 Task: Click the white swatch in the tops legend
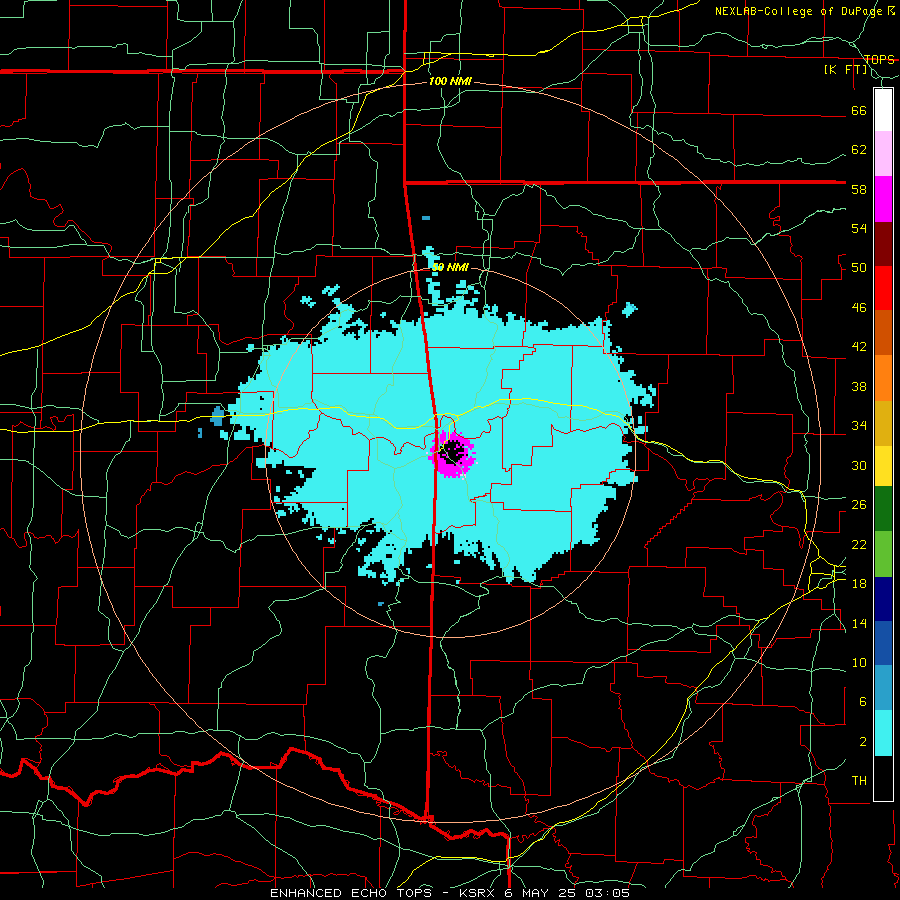(x=883, y=110)
